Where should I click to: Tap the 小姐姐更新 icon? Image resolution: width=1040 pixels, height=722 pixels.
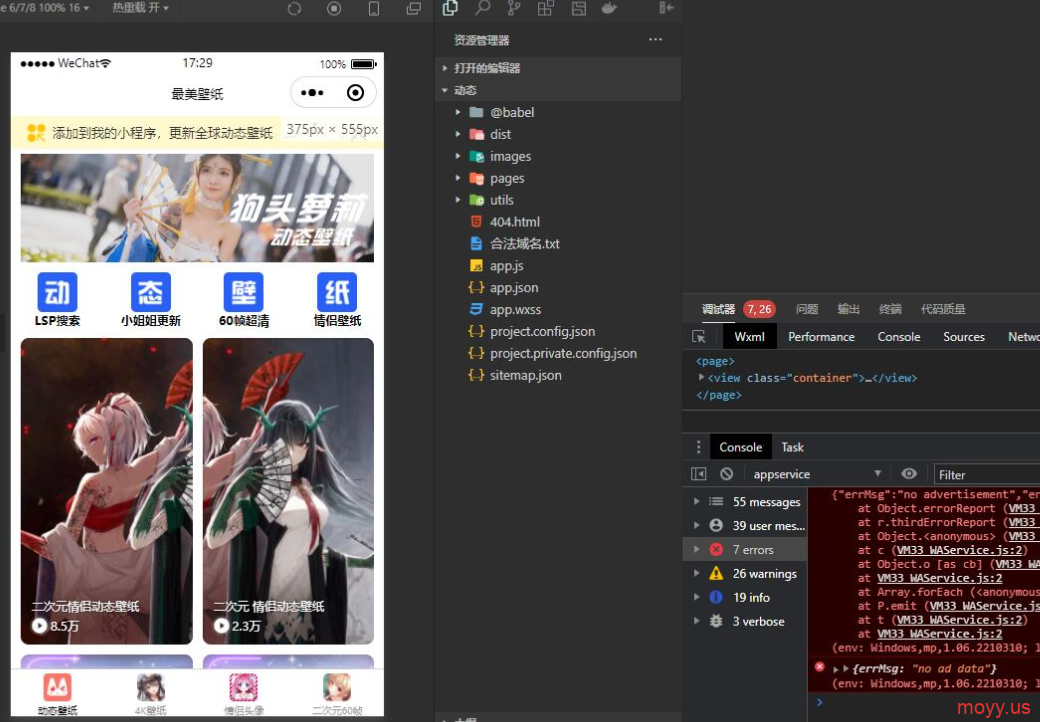tap(151, 300)
